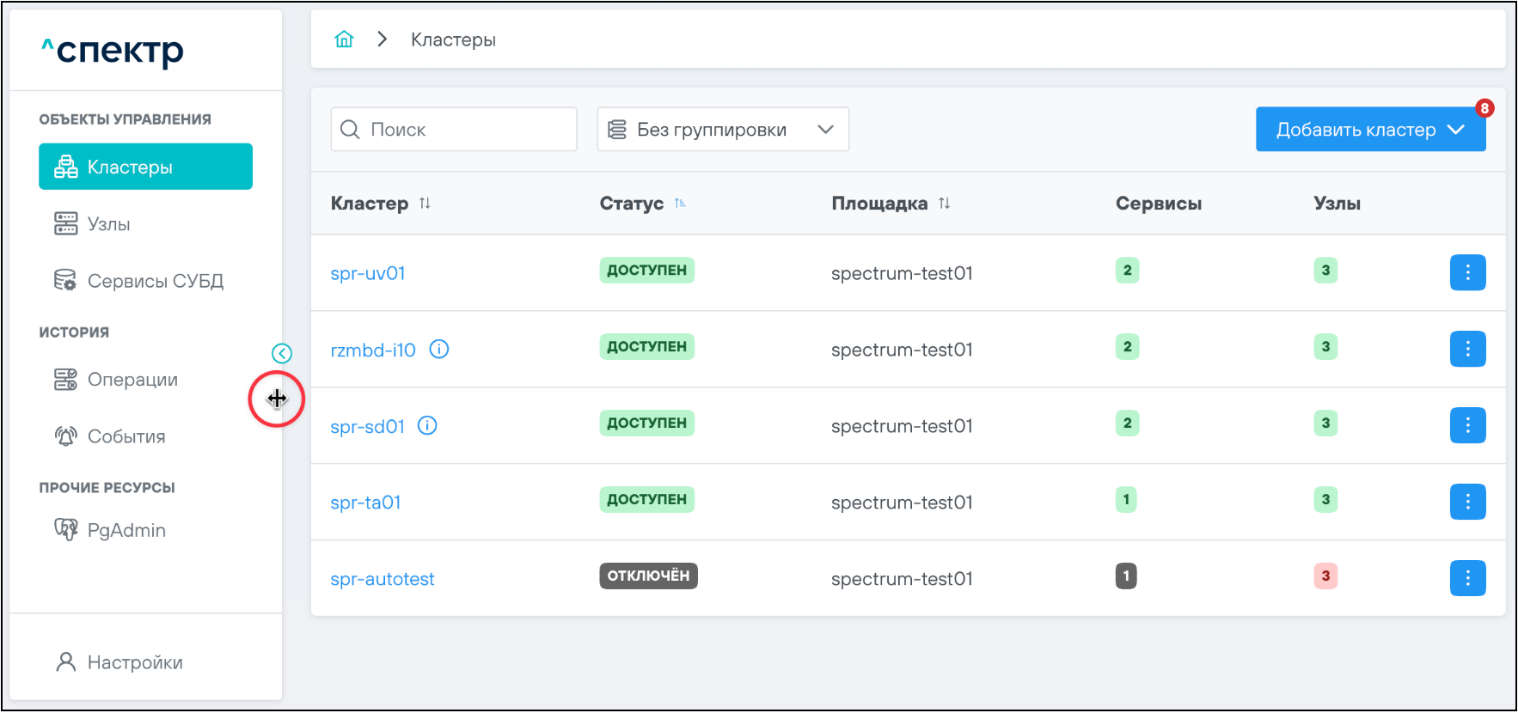This screenshot has height=713, width=1518.
Task: Open Сервисы СУБД in the sidebar
Action: [155, 281]
